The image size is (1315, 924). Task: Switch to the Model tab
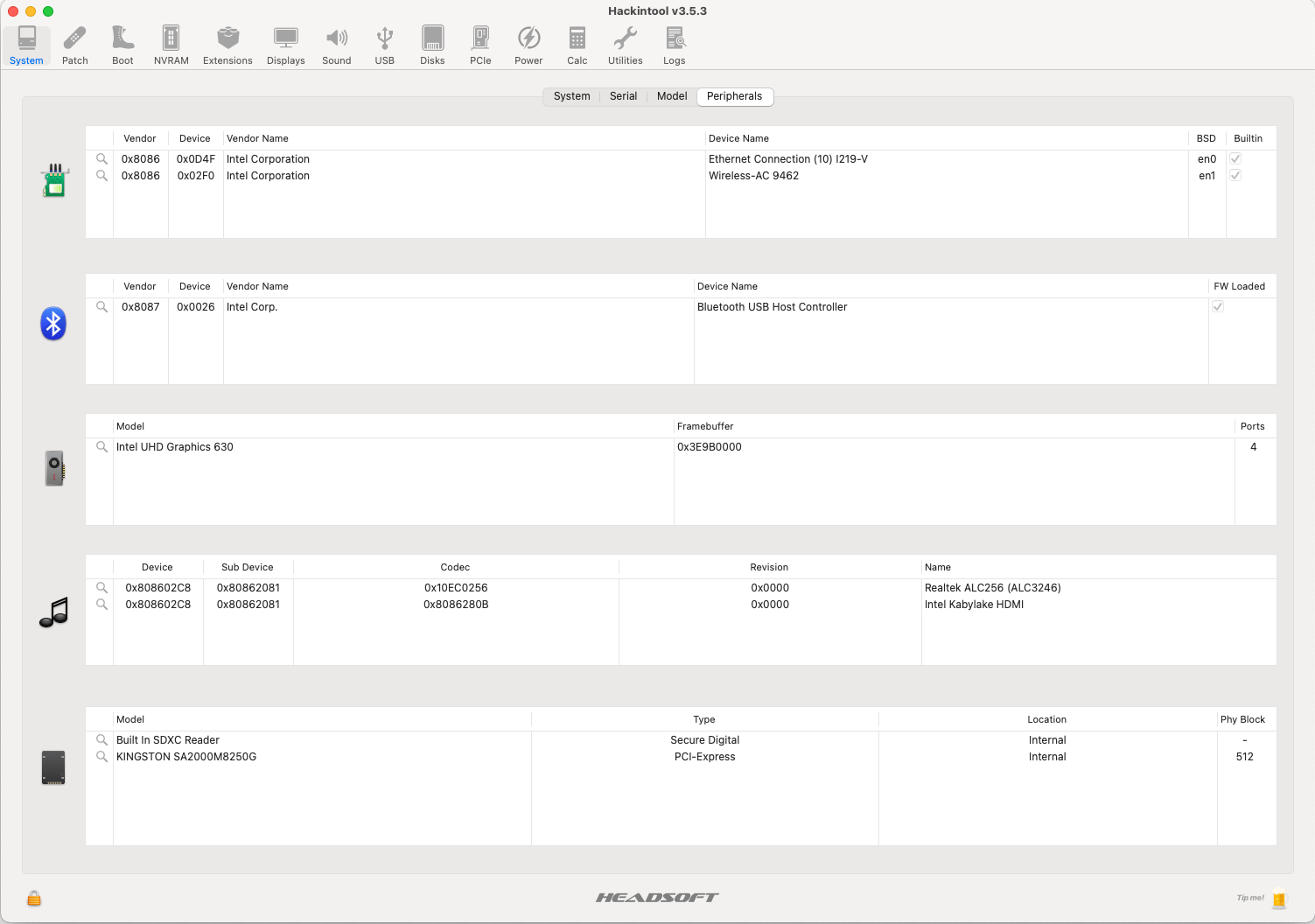672,96
